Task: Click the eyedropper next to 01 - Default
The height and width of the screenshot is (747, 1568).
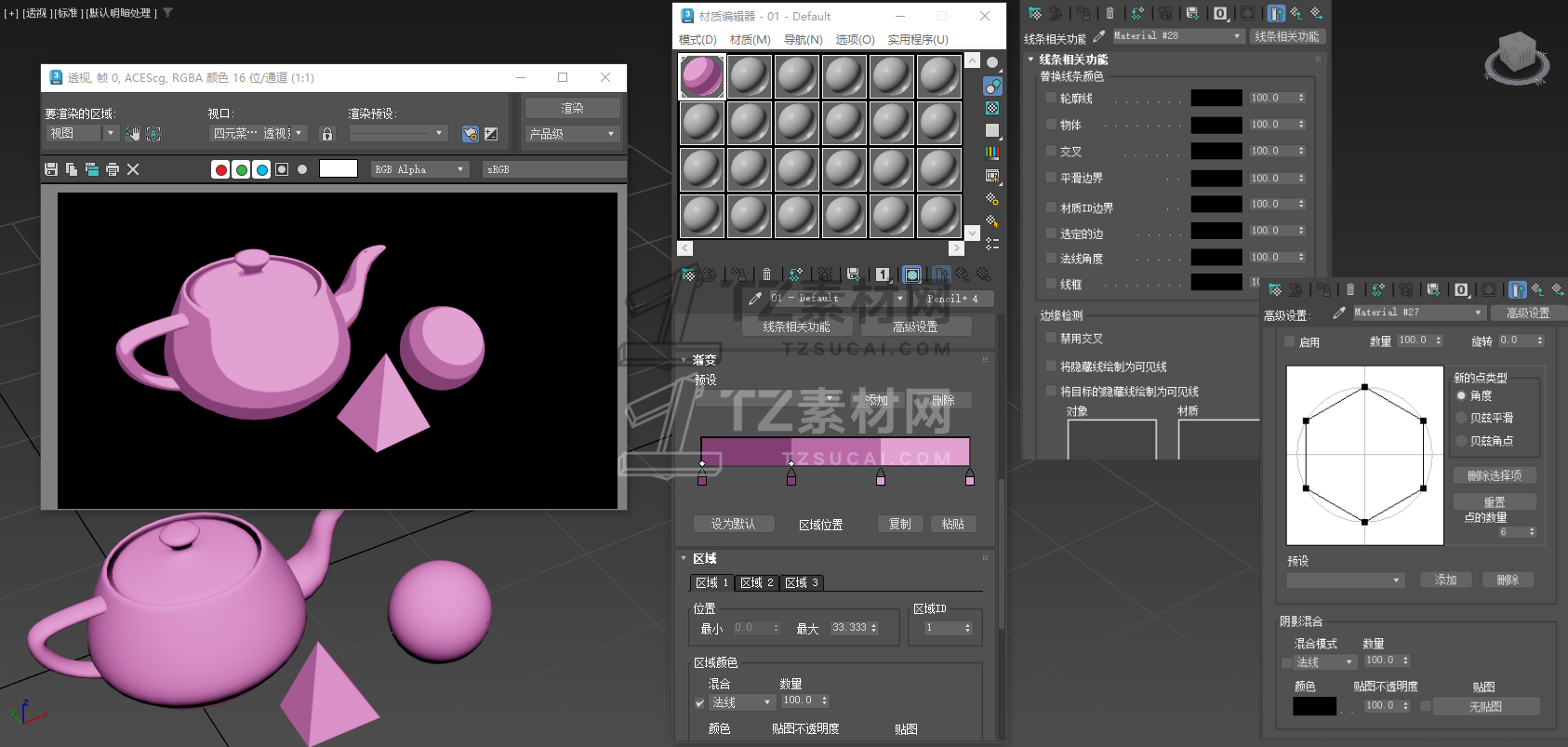Action: click(755, 299)
